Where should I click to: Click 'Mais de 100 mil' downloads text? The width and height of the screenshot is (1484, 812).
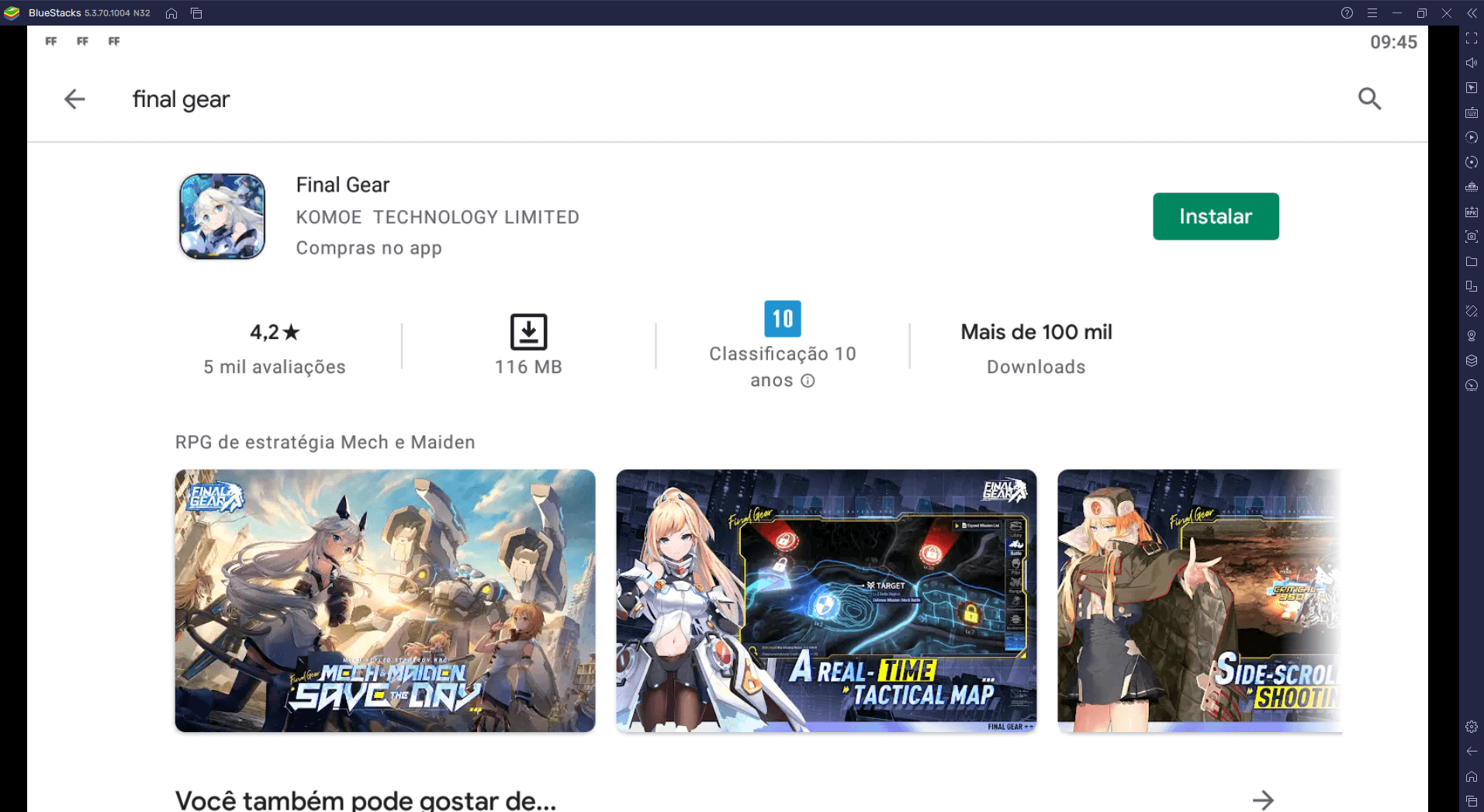tap(1036, 332)
